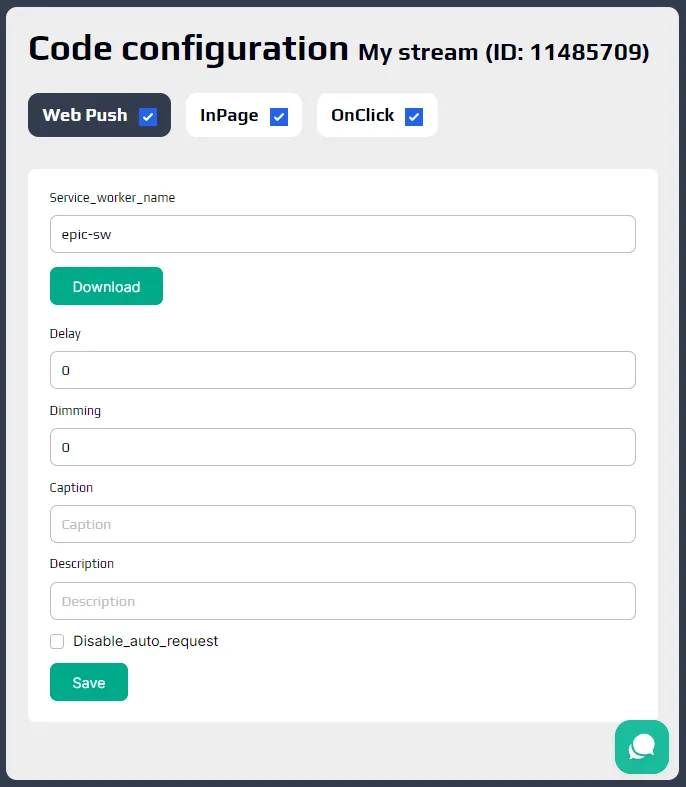Select the Dimming value field
The image size is (686, 787).
(343, 447)
